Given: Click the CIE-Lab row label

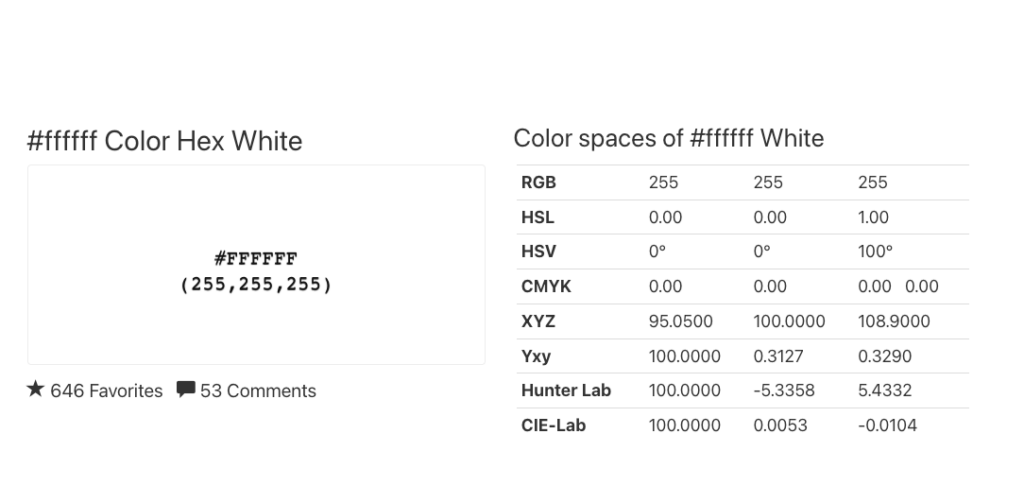Looking at the screenshot, I should pyautogui.click(x=553, y=425).
